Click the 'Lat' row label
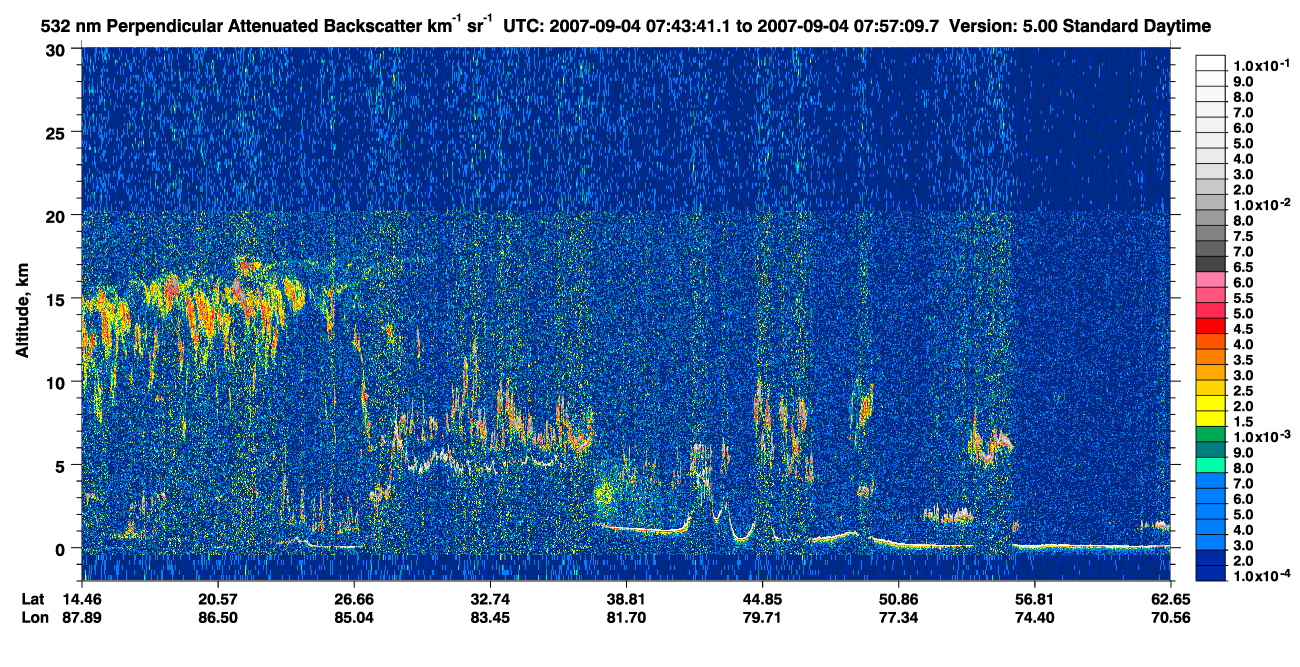This screenshot has width=1300, height=667. tap(33, 599)
